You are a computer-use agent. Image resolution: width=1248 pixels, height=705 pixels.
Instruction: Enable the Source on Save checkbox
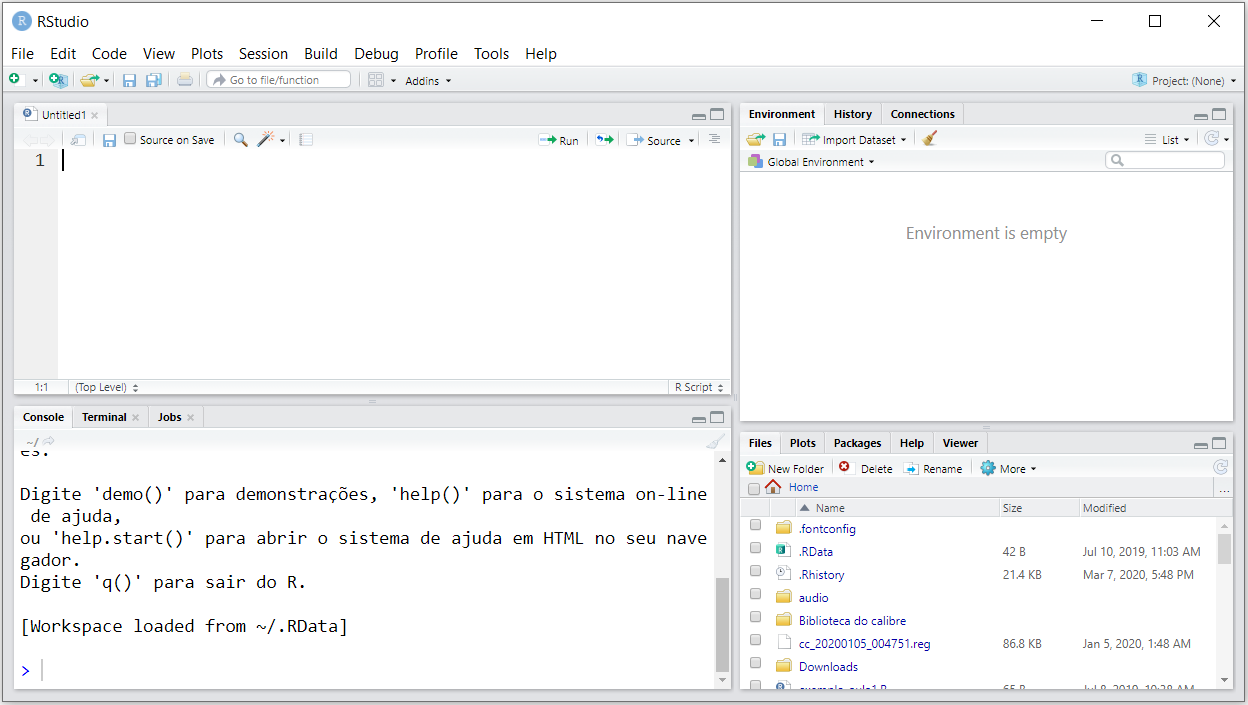(x=130, y=140)
